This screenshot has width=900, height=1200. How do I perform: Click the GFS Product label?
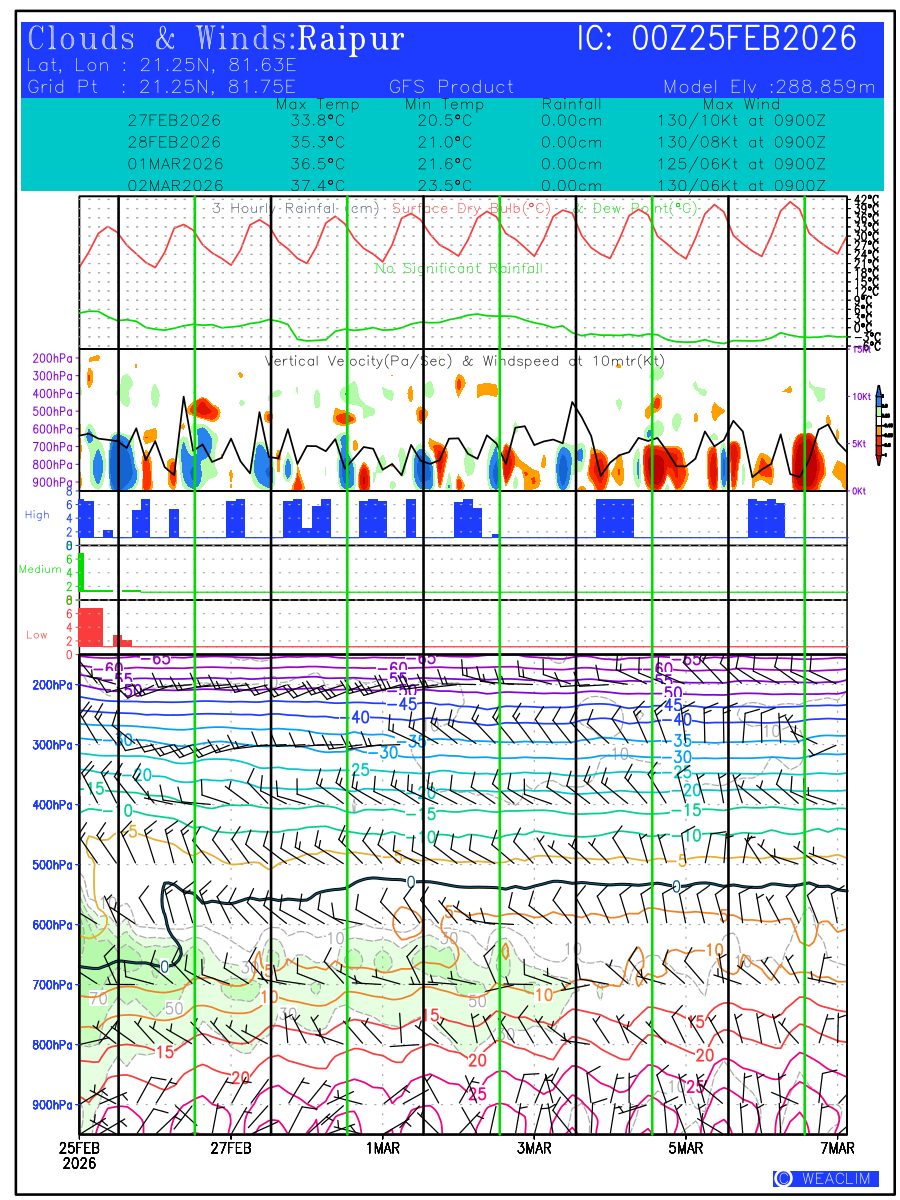pyautogui.click(x=451, y=87)
